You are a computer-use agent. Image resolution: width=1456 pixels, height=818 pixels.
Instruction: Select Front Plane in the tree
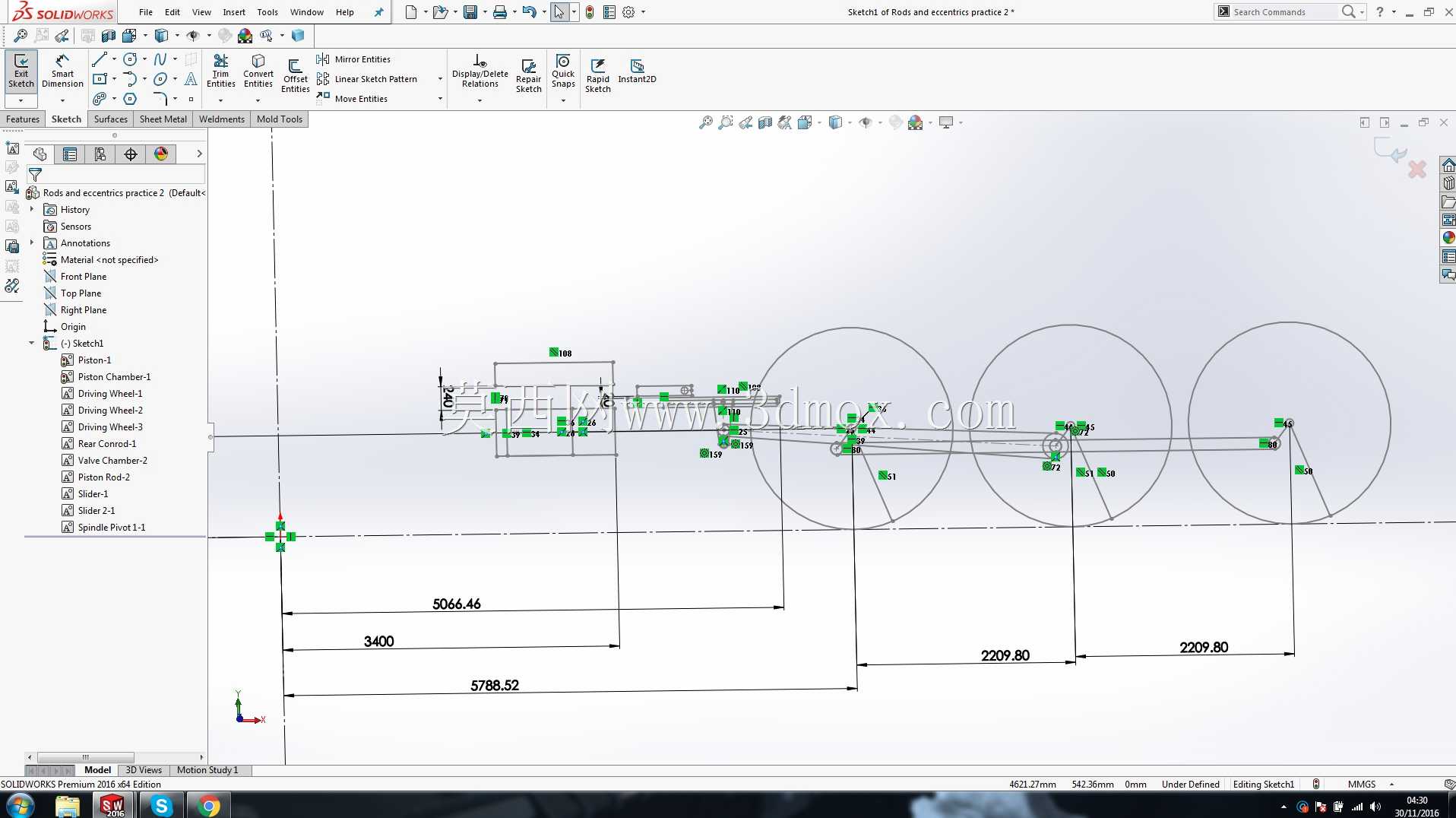coord(84,277)
